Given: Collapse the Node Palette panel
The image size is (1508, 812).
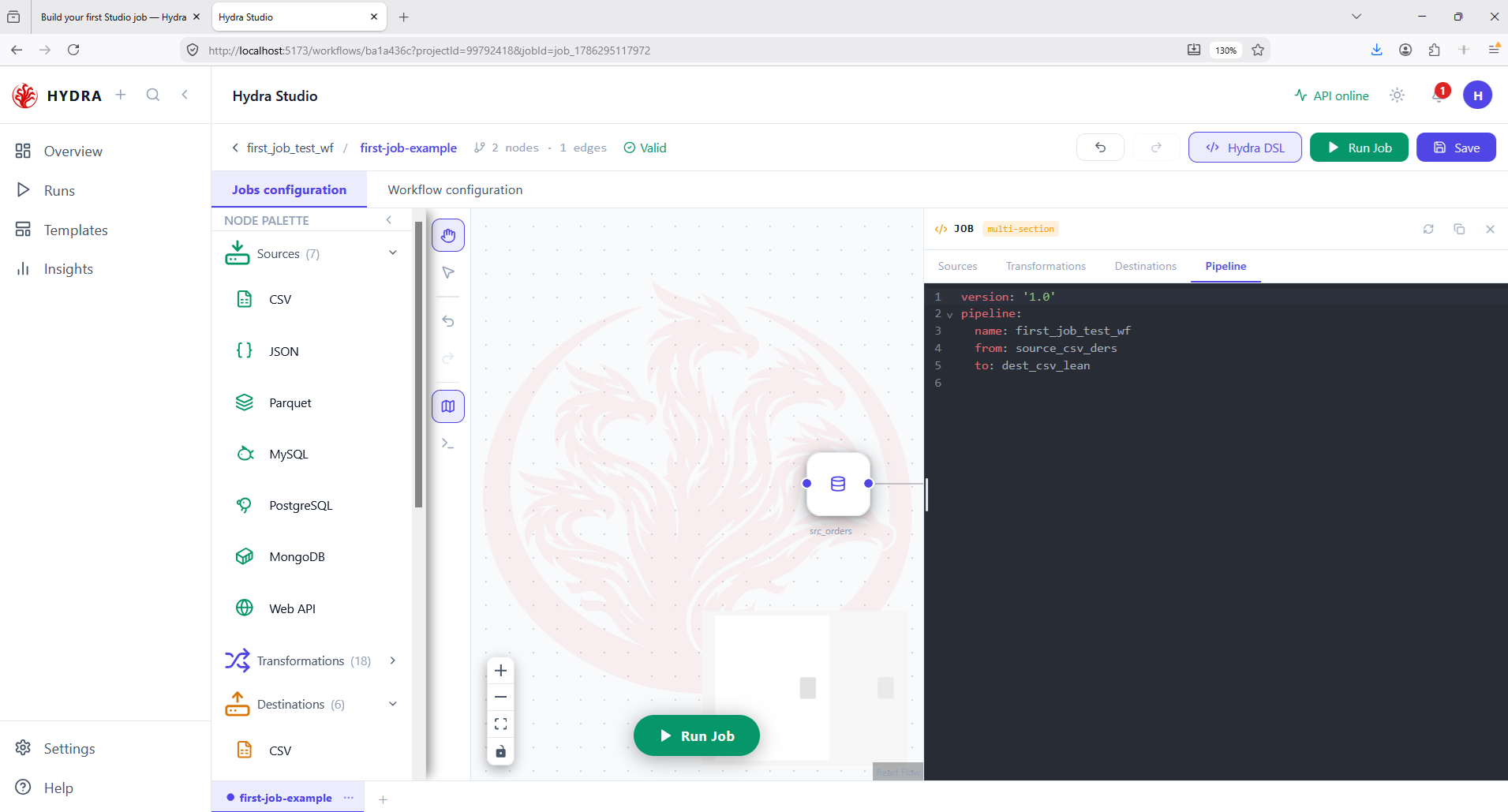Looking at the screenshot, I should click(388, 220).
